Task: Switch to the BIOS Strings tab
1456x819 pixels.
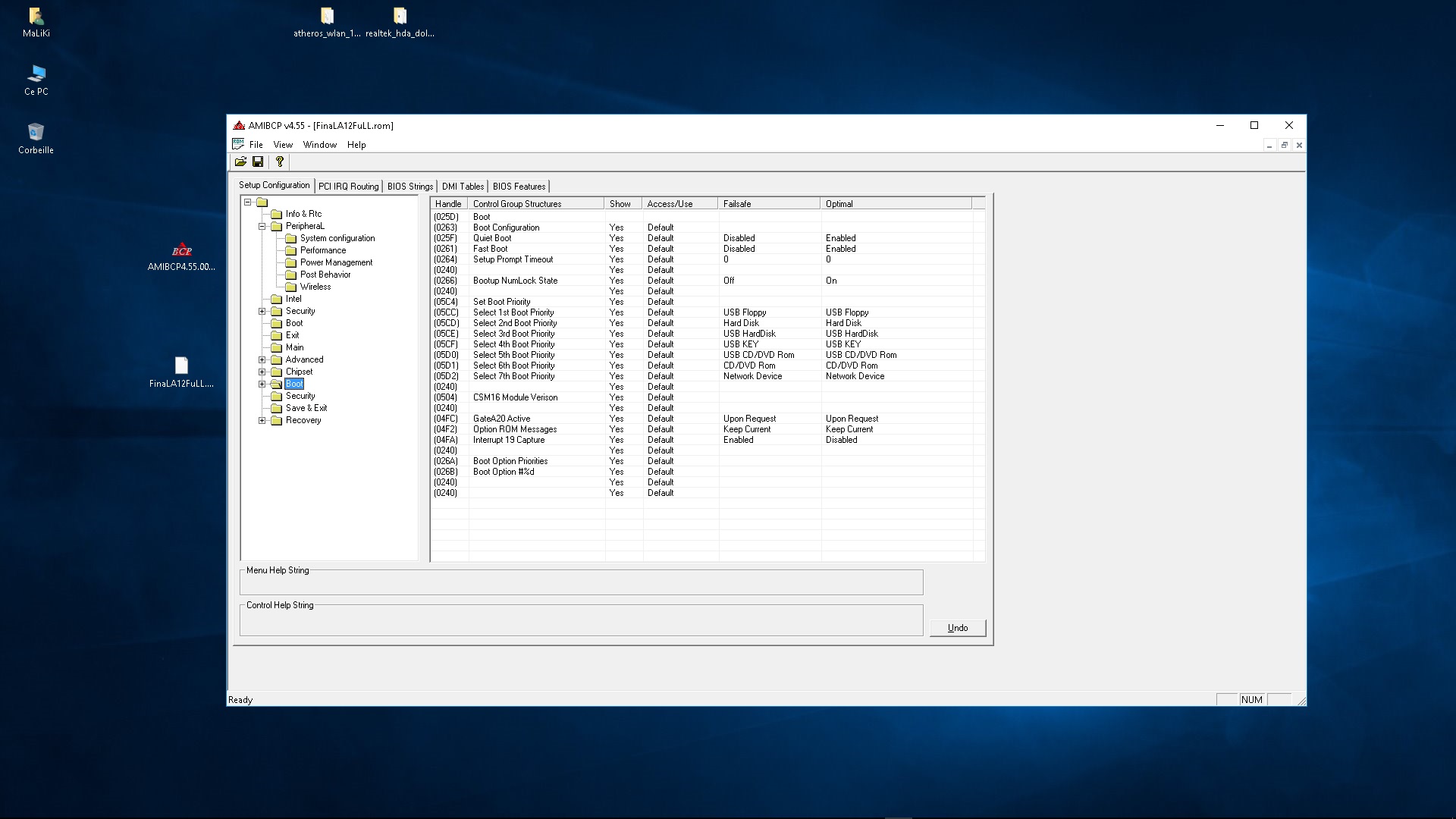Action: (x=410, y=187)
